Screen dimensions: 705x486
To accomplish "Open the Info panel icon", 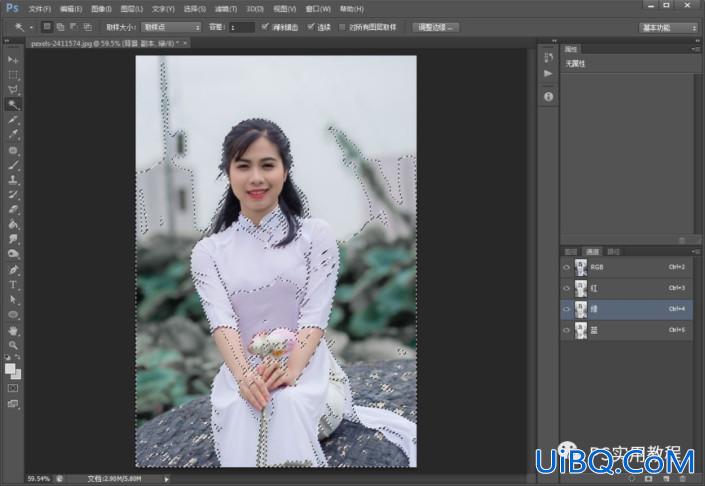I will click(548, 96).
